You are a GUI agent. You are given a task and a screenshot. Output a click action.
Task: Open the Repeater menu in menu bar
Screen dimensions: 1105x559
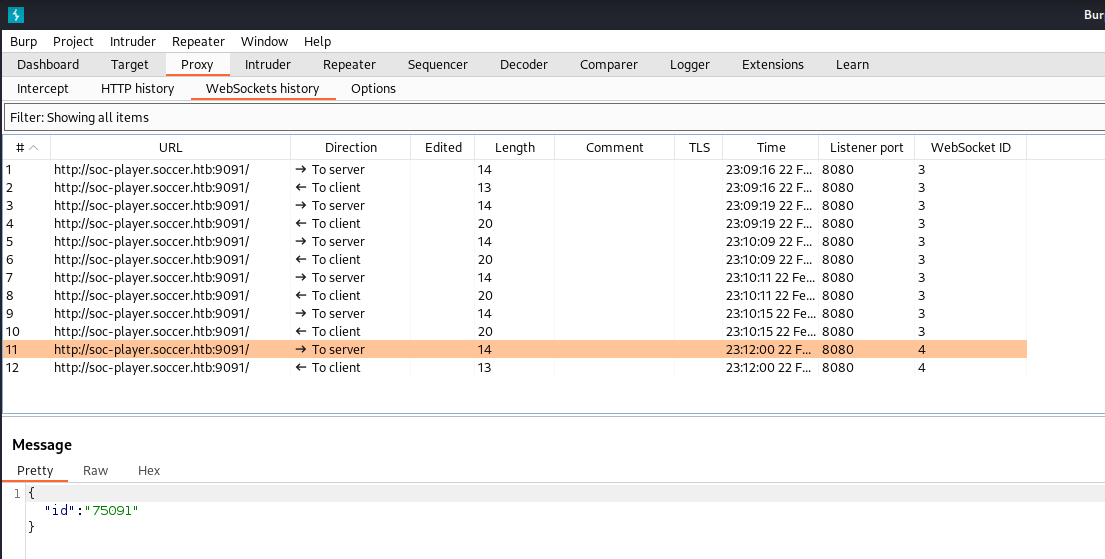(x=198, y=41)
